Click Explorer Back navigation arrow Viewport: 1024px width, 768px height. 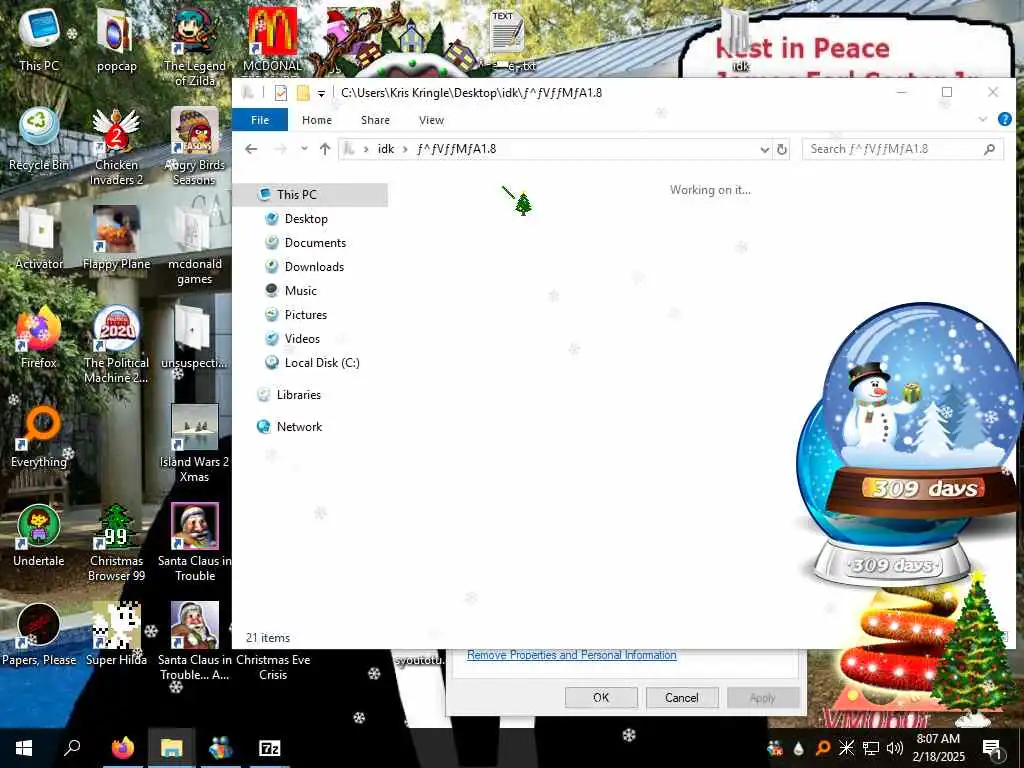251,149
